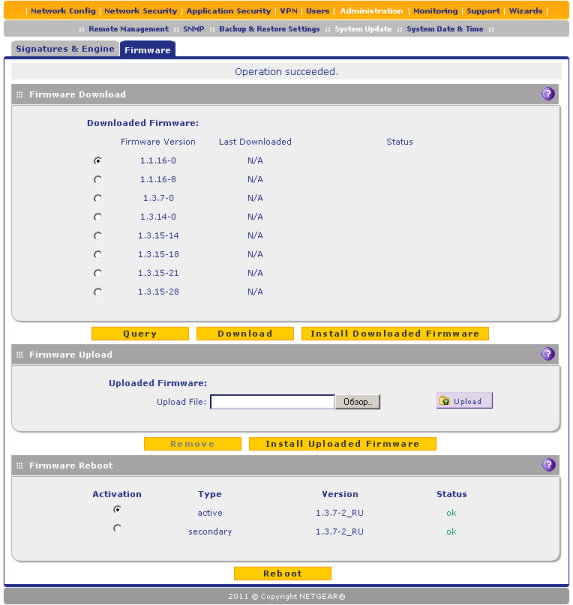573x605 pixels.
Task: Click the Reboot button
Action: pyautogui.click(x=283, y=574)
